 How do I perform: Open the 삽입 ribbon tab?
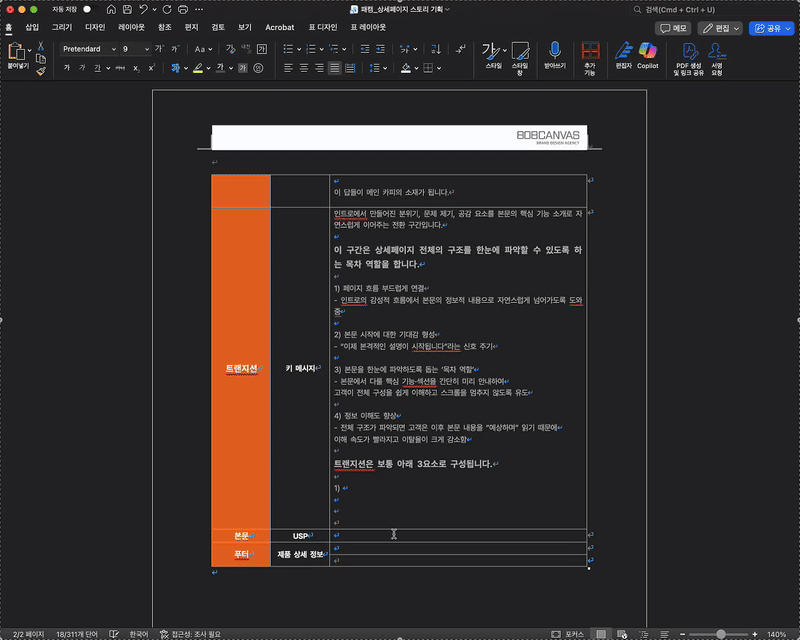32,27
